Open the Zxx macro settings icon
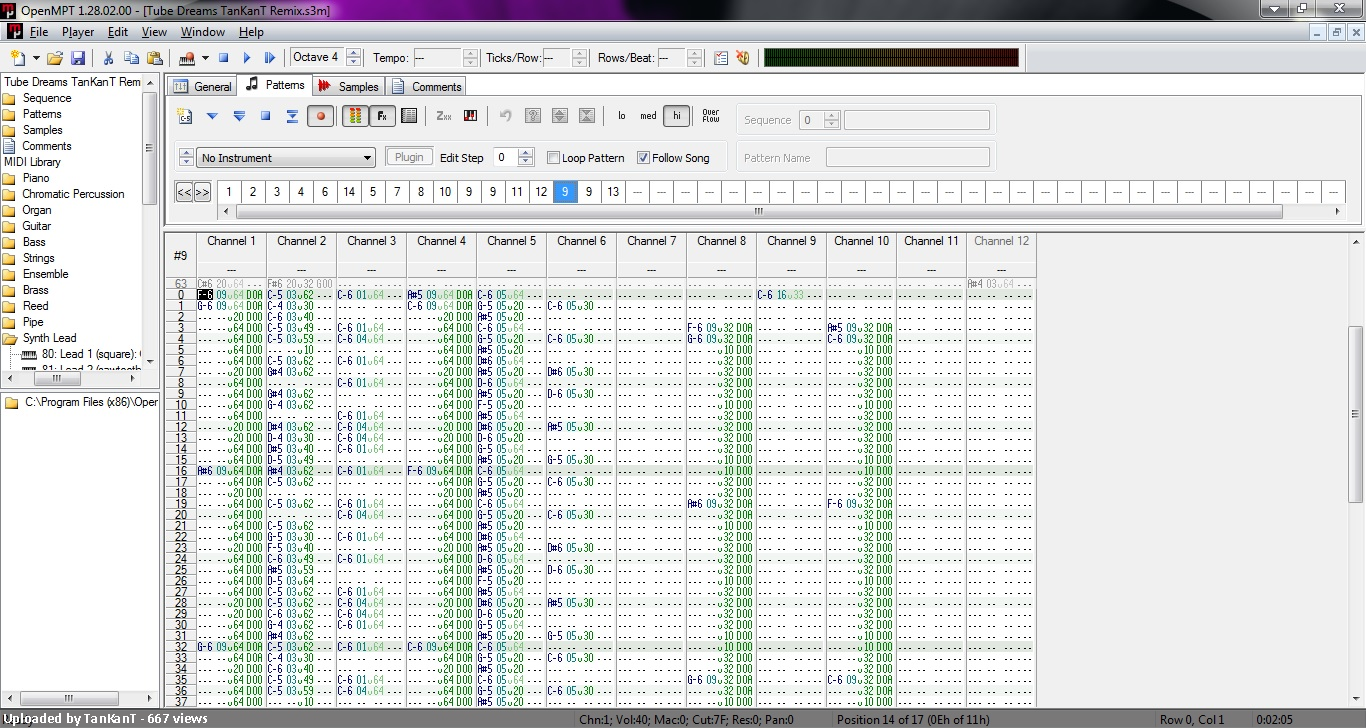The image size is (1366, 728). click(444, 116)
